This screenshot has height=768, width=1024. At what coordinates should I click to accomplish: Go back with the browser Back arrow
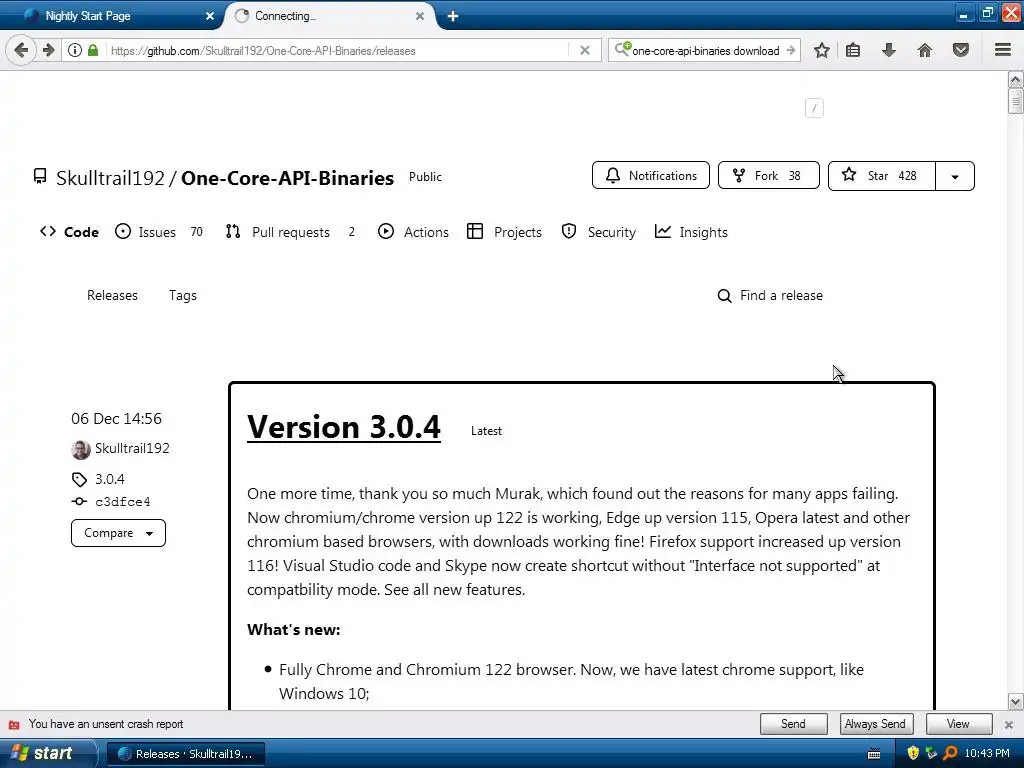coord(21,50)
